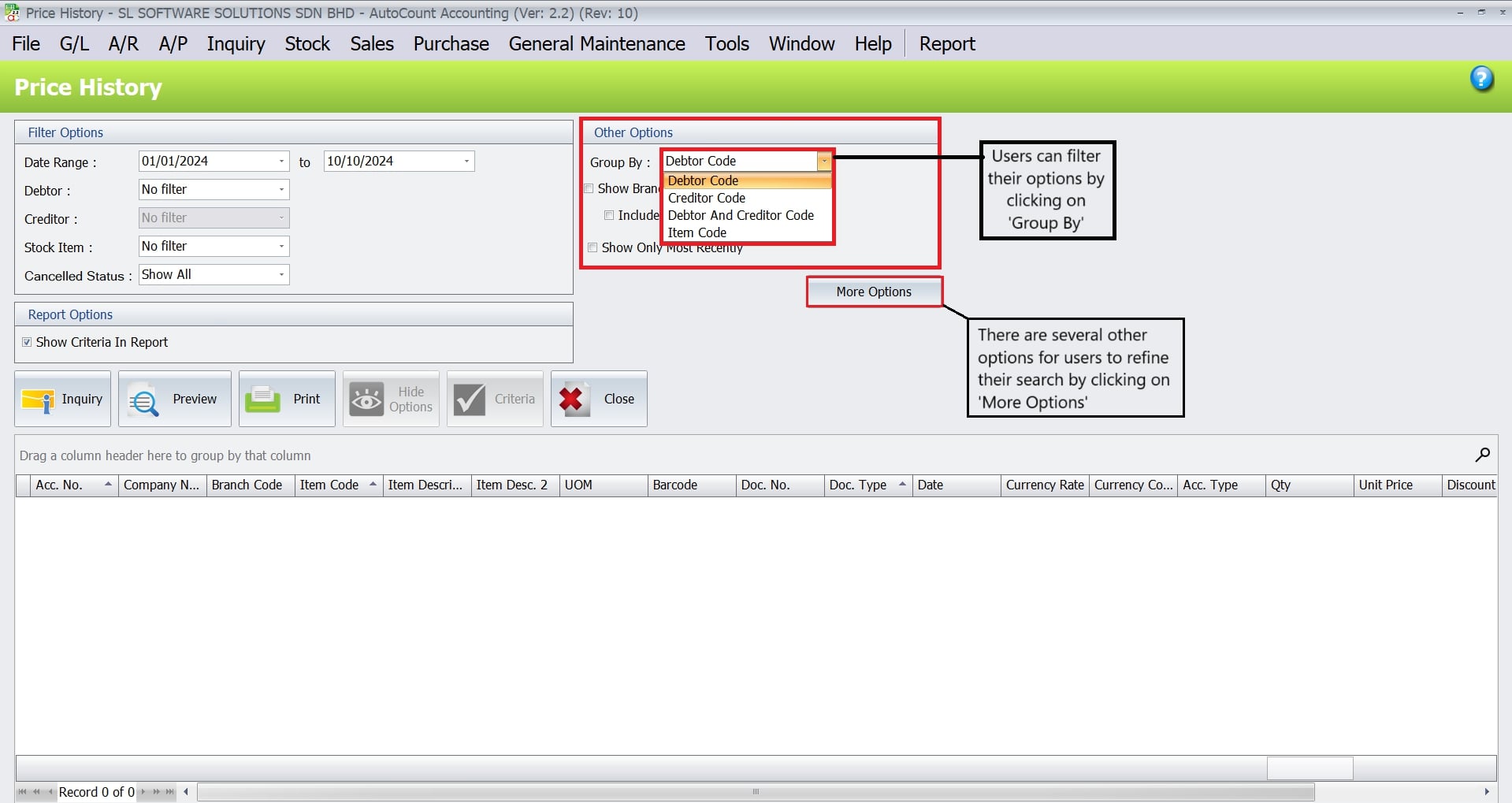This screenshot has width=1512, height=803.
Task: Click the Stock menu
Action: point(307,44)
